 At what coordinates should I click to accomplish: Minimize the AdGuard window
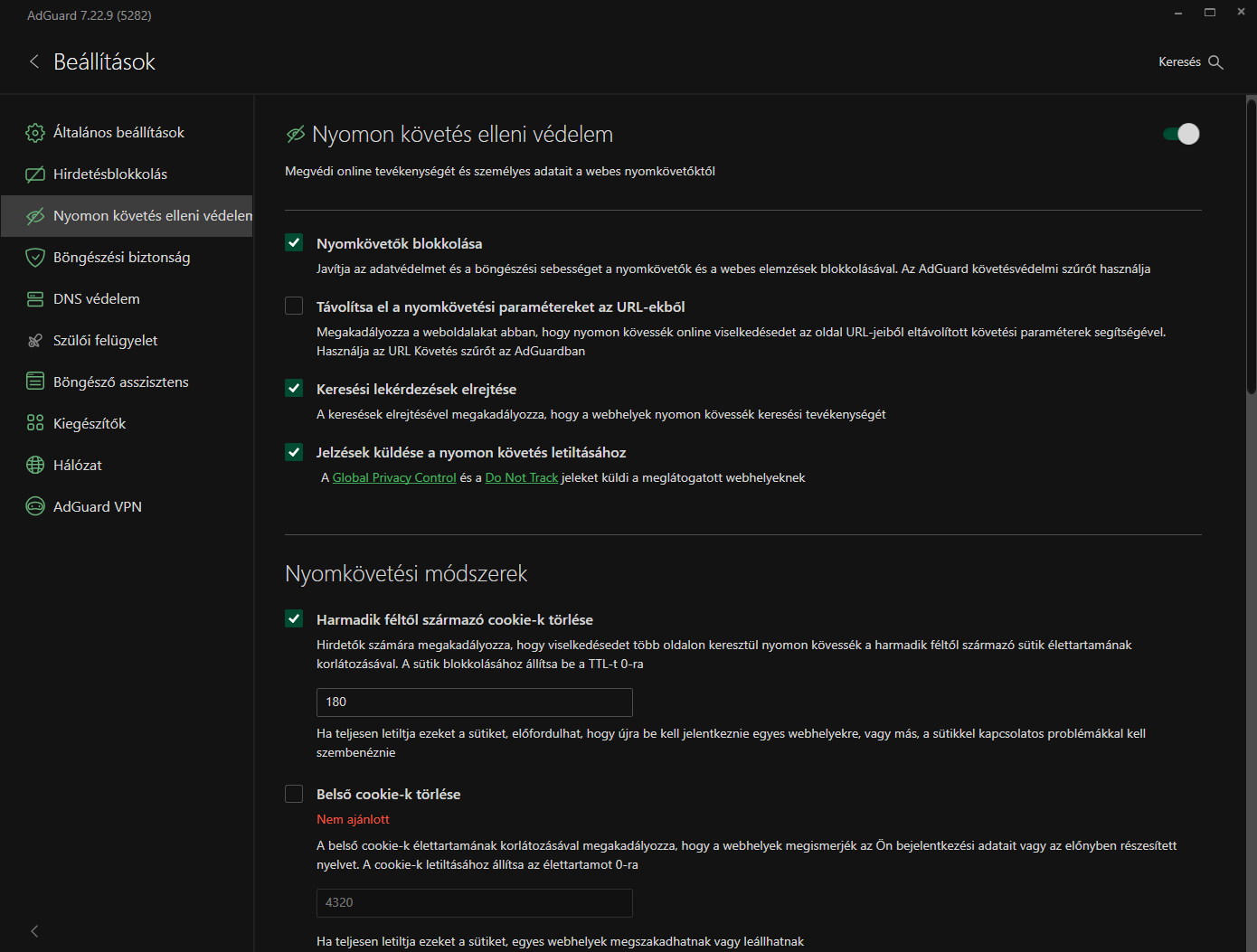point(1178,13)
